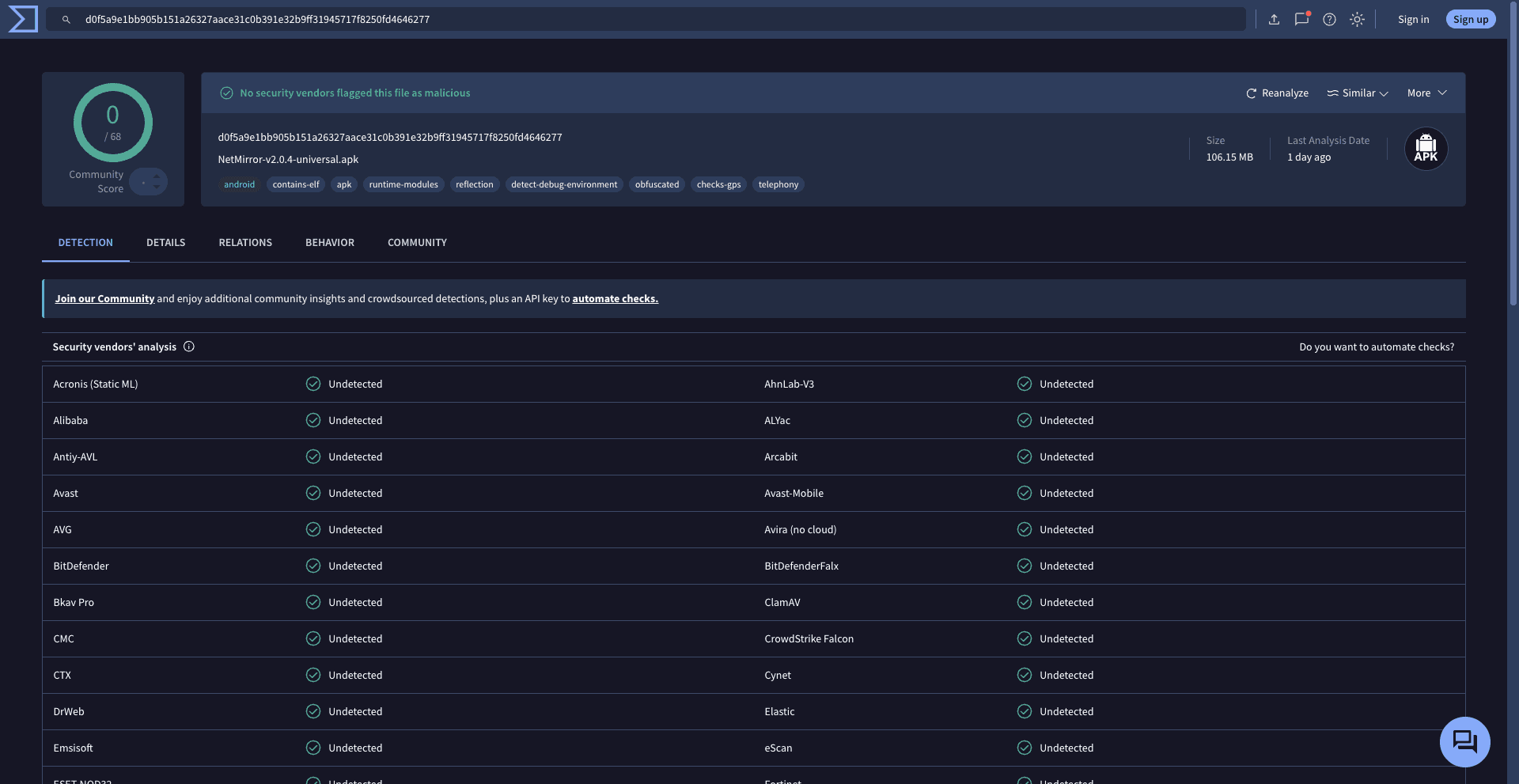Click the file hash text in header
The image size is (1519, 784).
click(x=390, y=138)
